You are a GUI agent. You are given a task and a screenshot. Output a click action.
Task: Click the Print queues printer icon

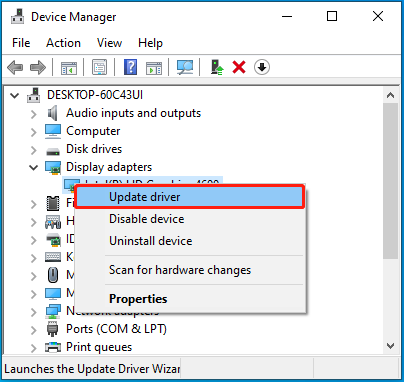point(53,347)
